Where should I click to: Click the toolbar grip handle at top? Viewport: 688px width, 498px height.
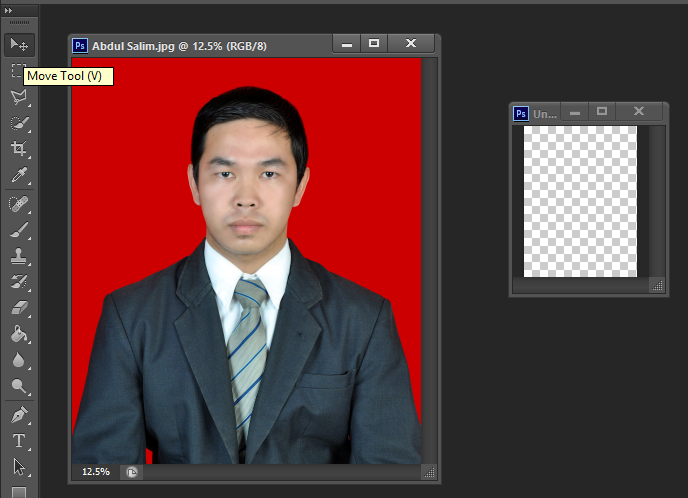coord(19,22)
